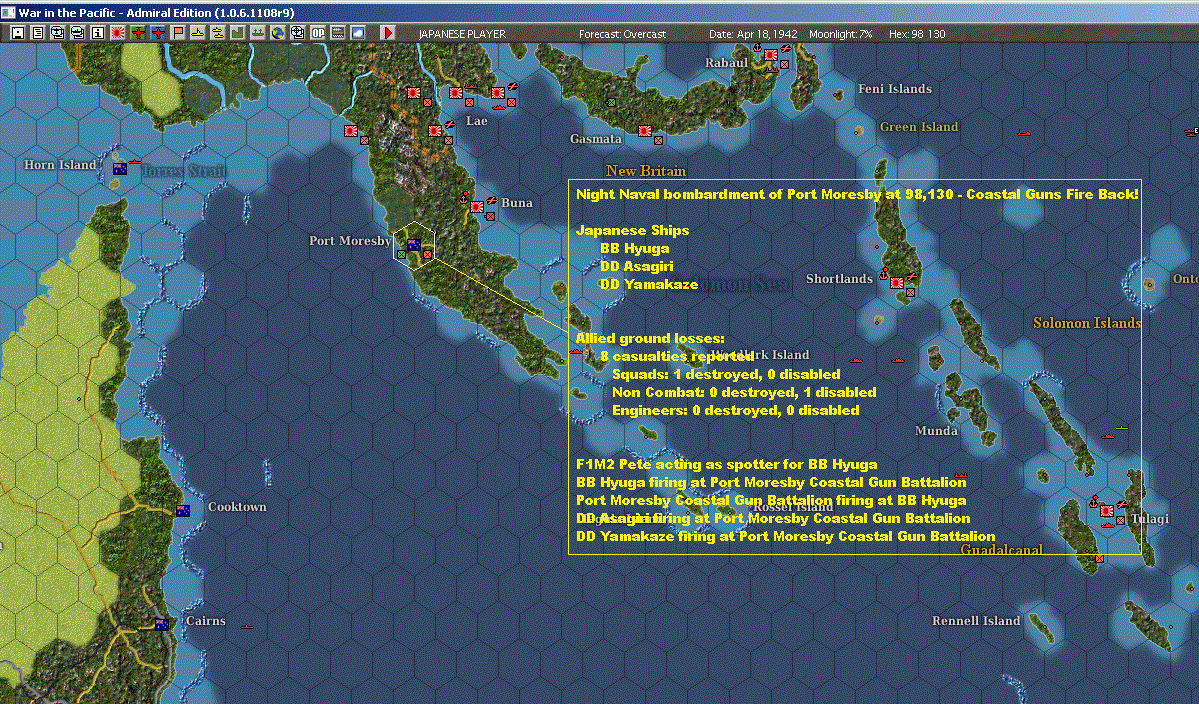Viewport: 1199px width, 704px height.
Task: Click the Night Naval bombardment report title
Action: pyautogui.click(x=856, y=194)
